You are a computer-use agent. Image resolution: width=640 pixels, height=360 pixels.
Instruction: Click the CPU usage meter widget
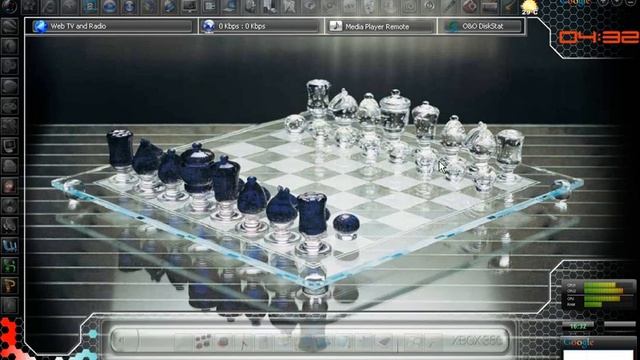point(599,294)
